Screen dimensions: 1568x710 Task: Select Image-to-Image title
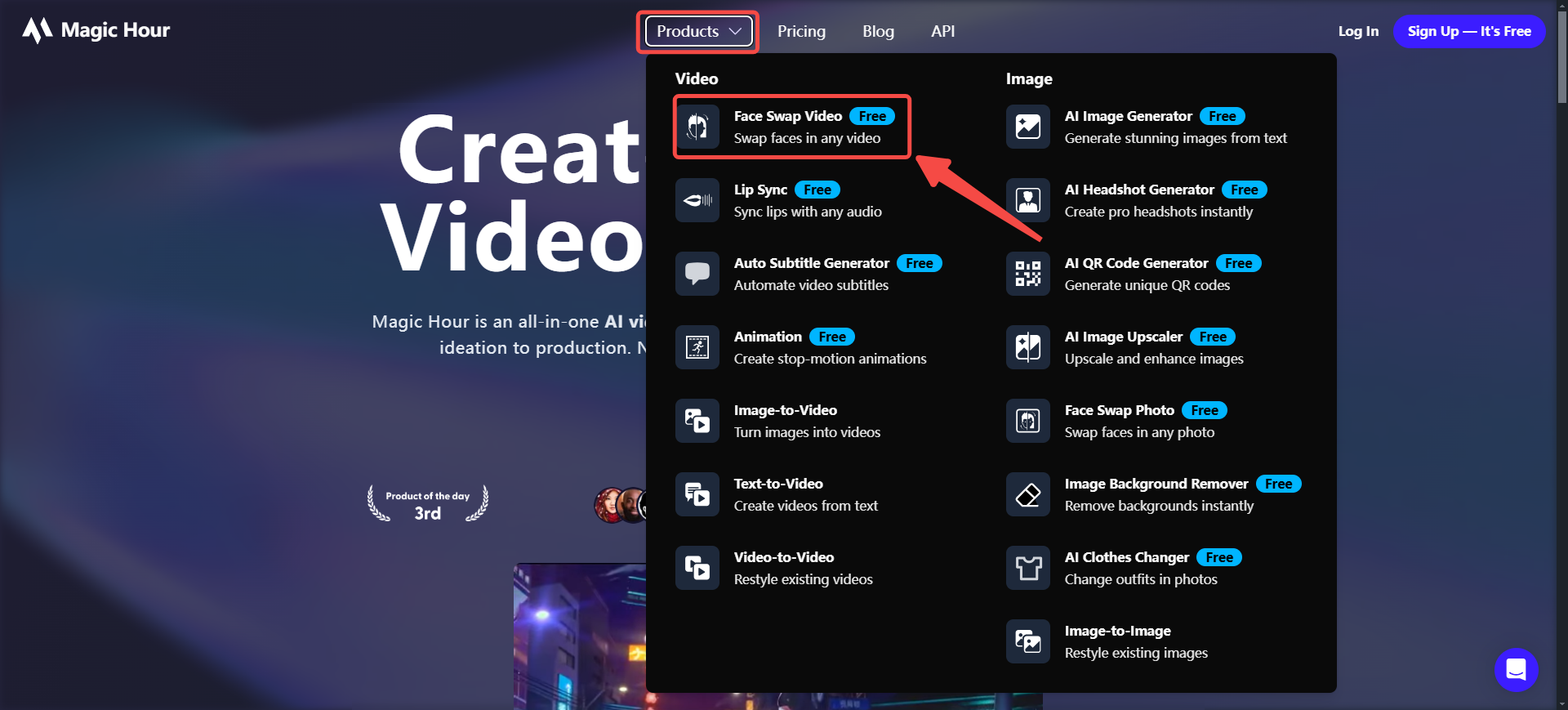1118,631
